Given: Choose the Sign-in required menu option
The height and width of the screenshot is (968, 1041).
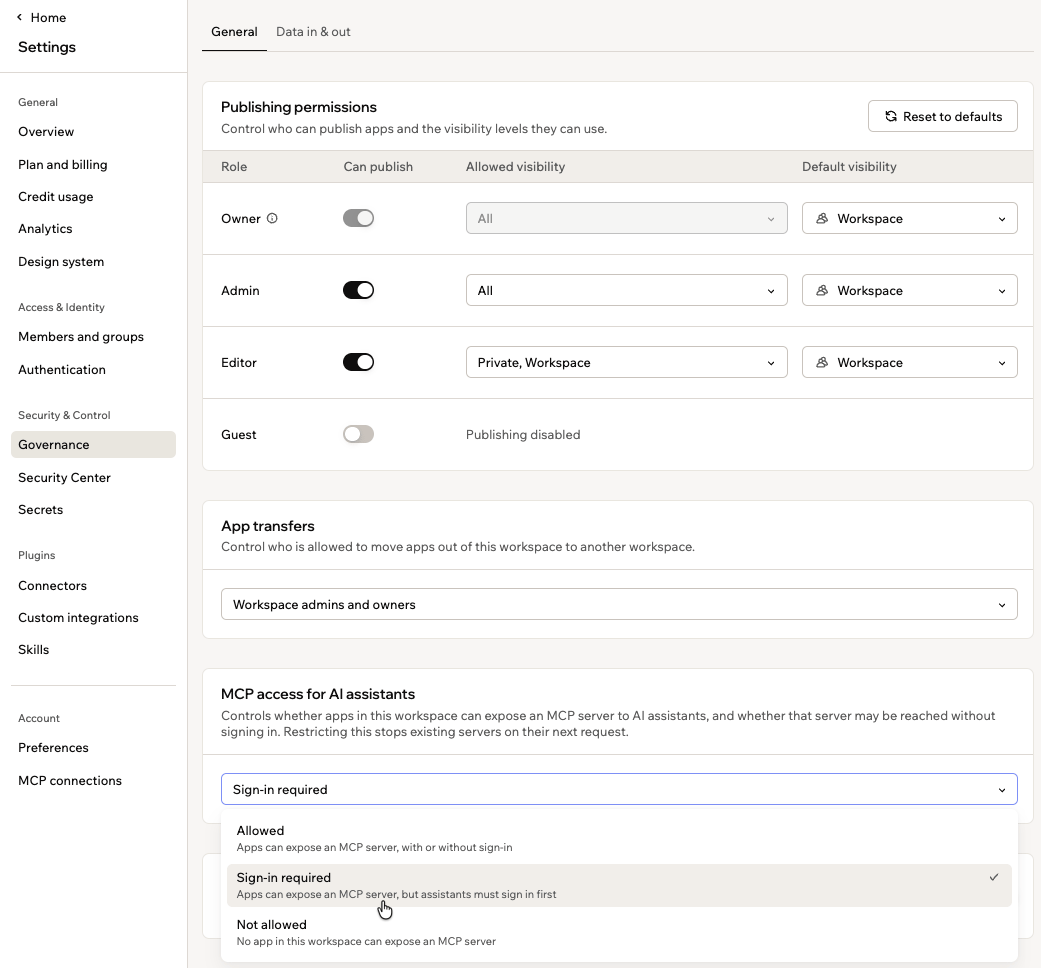Looking at the screenshot, I should [619, 885].
